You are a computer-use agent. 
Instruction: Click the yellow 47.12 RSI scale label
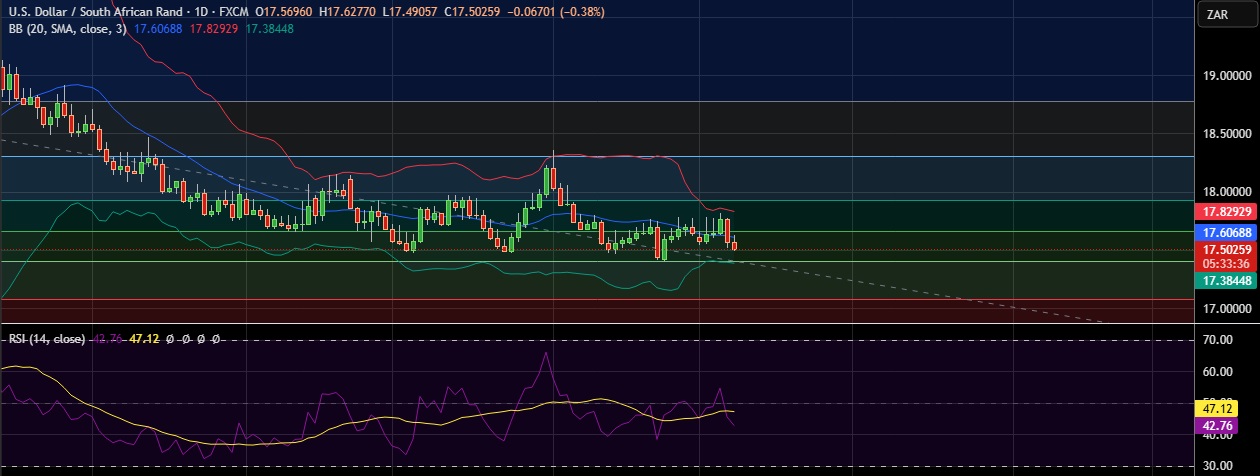1228,408
